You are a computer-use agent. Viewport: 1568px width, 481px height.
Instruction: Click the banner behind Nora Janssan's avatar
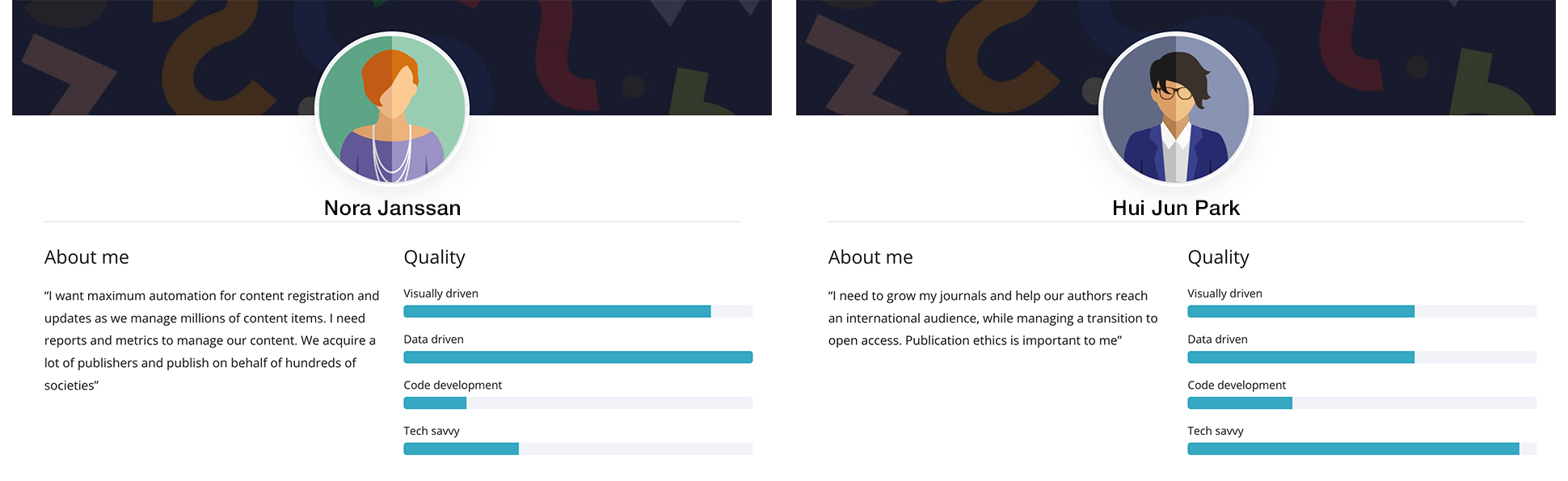(162, 57)
